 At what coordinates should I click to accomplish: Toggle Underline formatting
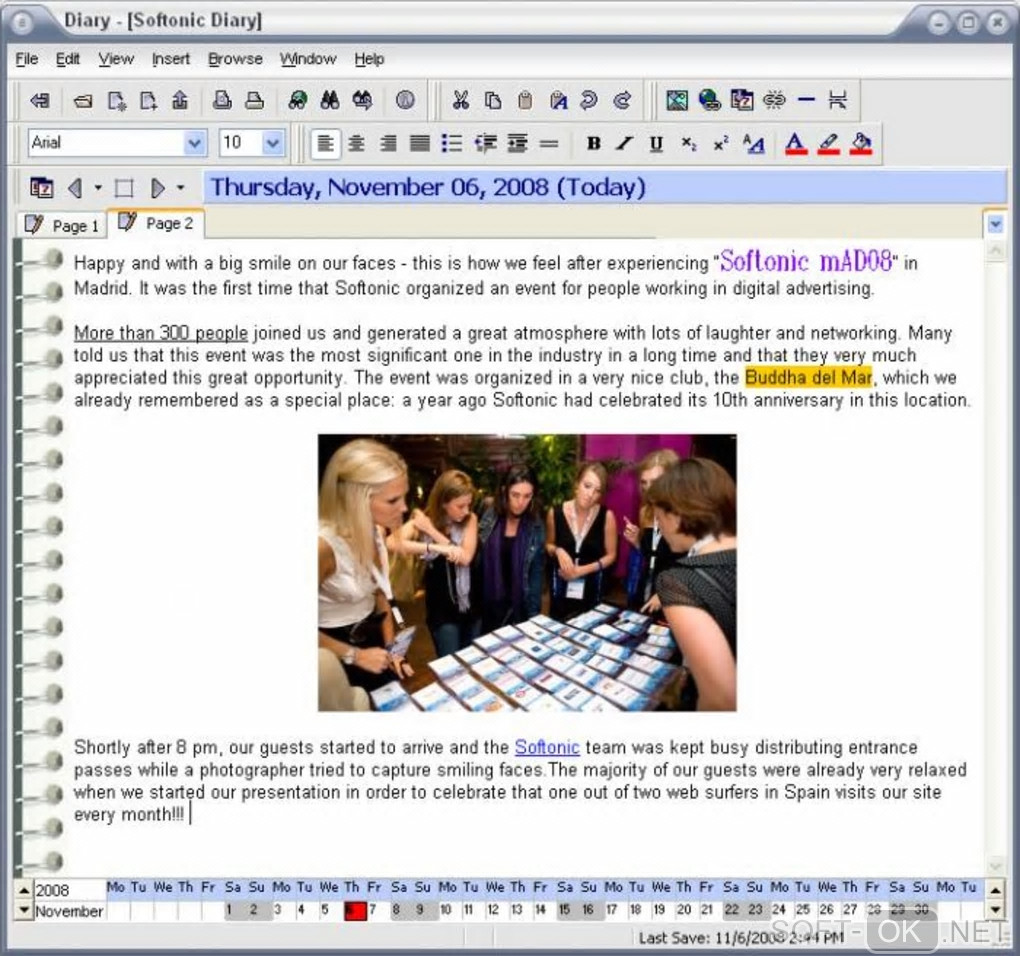pos(657,143)
